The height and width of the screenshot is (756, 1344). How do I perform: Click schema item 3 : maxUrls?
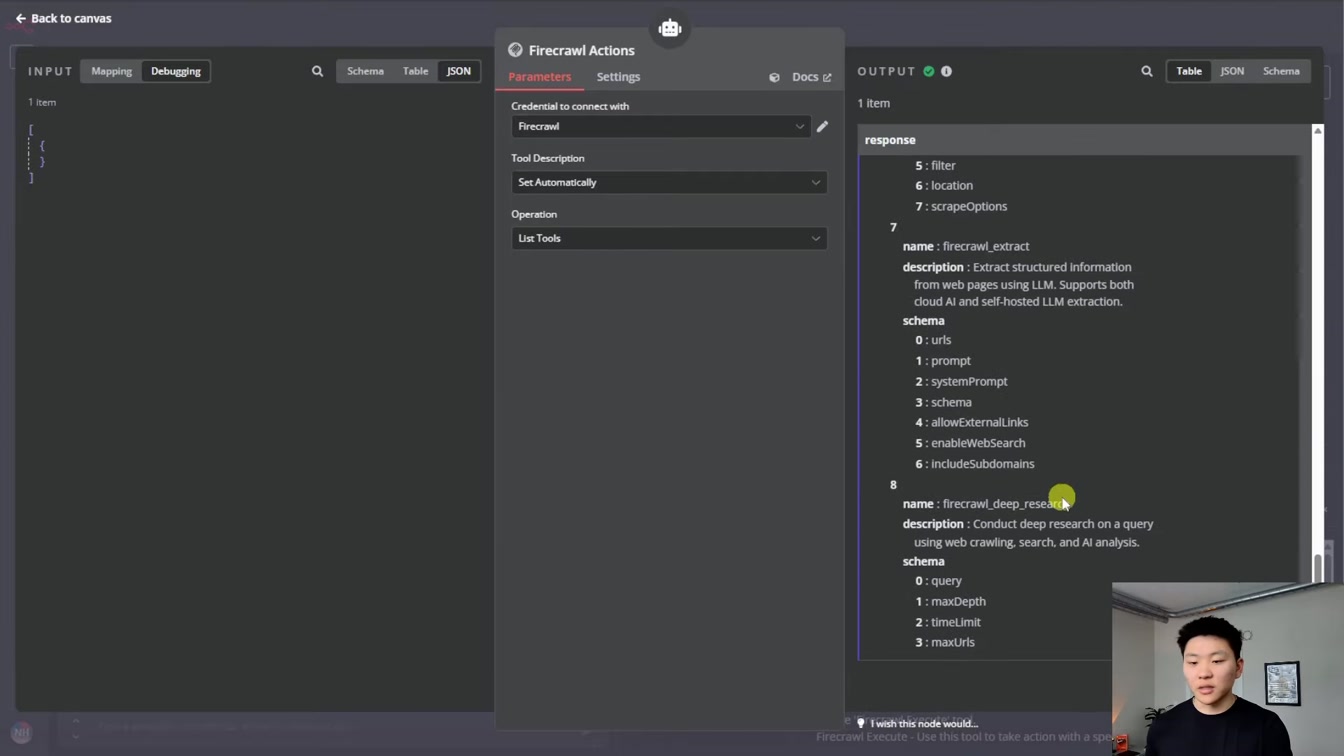click(945, 642)
